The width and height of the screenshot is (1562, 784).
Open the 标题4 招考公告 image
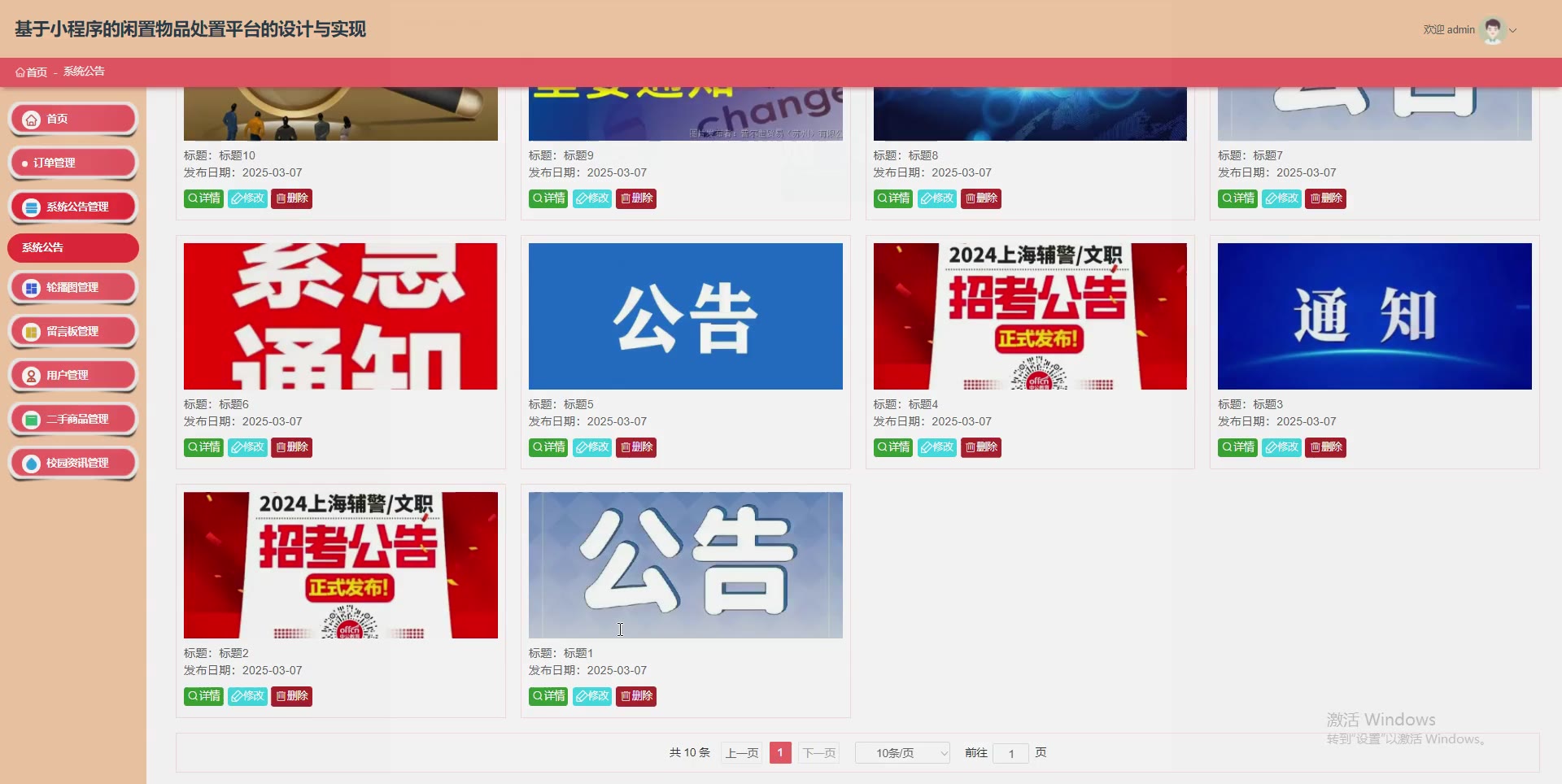pyautogui.click(x=1030, y=316)
